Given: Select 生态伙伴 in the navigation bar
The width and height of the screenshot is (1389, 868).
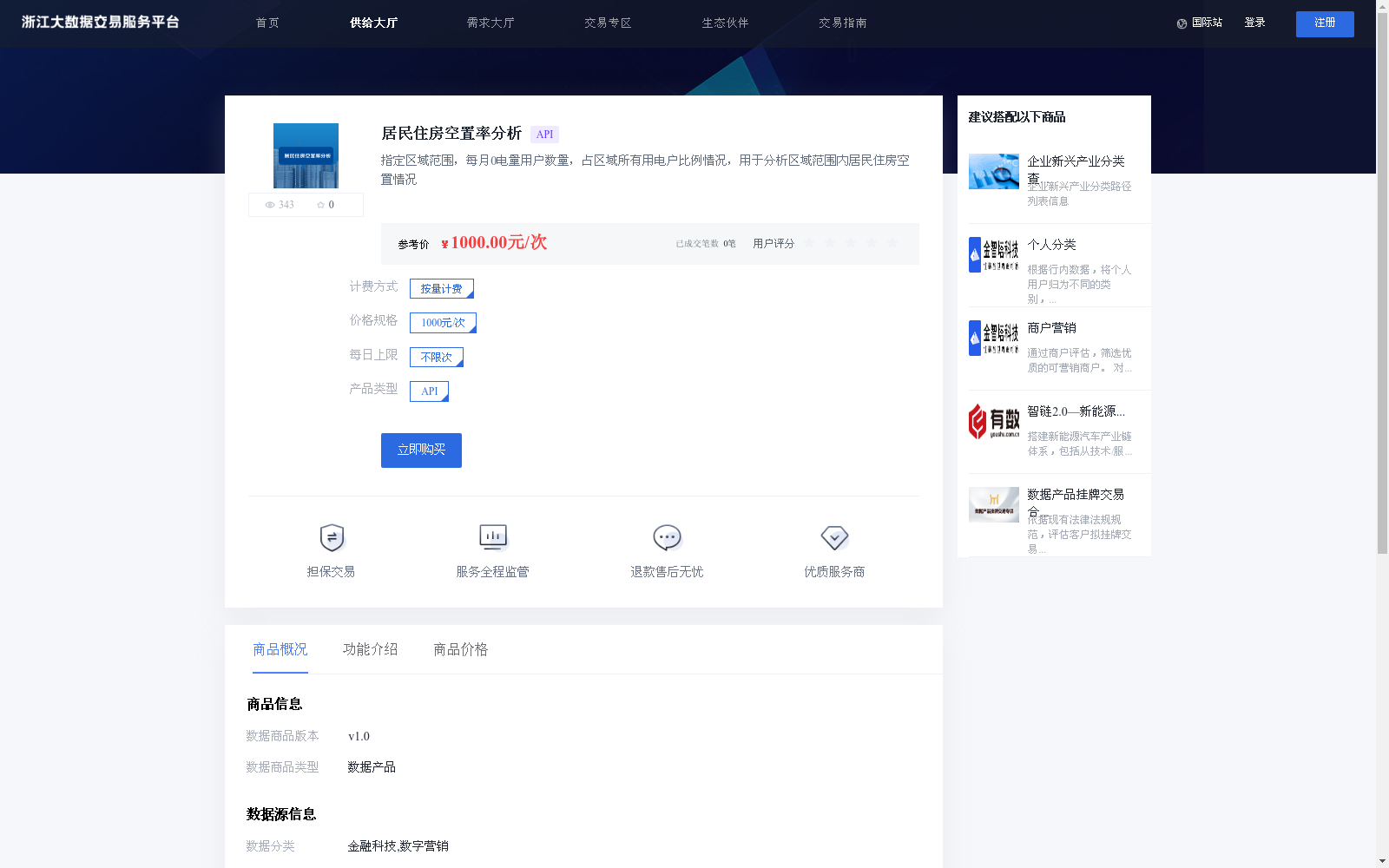Looking at the screenshot, I should 725,23.
